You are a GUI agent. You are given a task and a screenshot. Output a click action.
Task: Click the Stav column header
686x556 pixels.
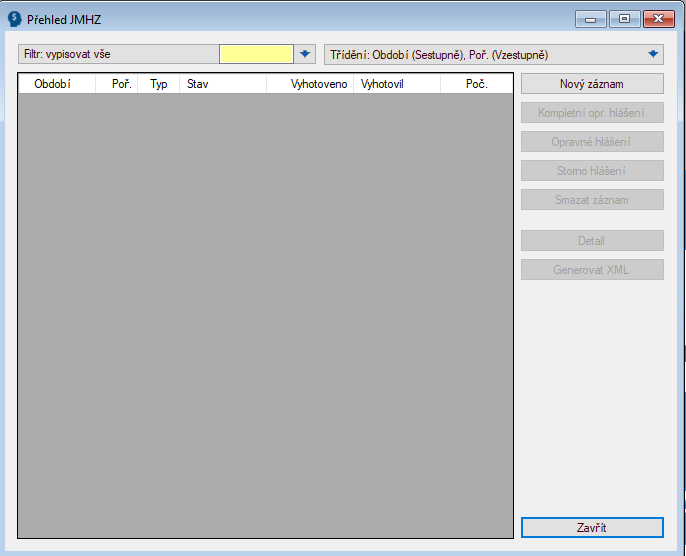222,84
